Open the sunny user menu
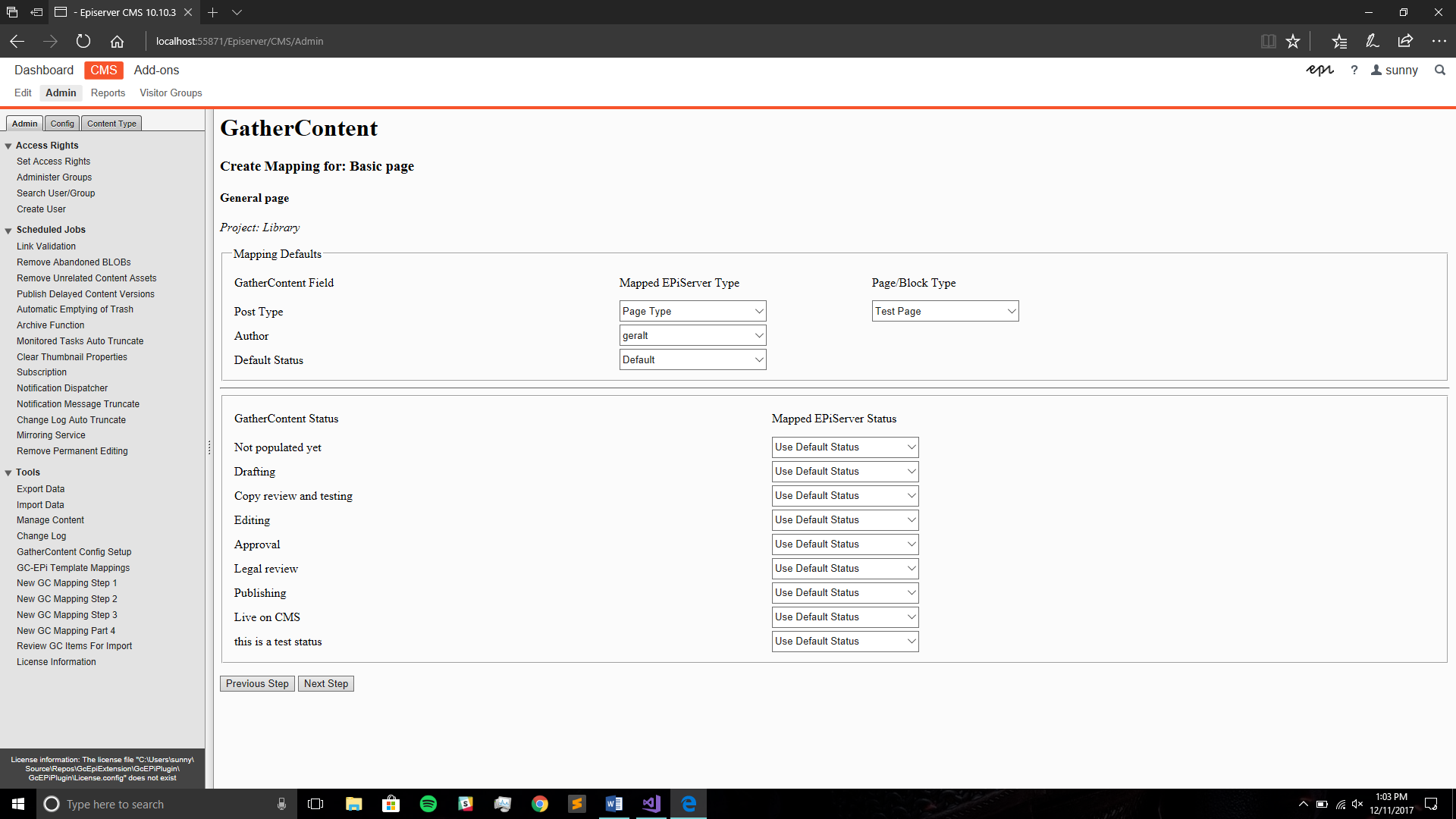The width and height of the screenshot is (1456, 819). point(1395,70)
